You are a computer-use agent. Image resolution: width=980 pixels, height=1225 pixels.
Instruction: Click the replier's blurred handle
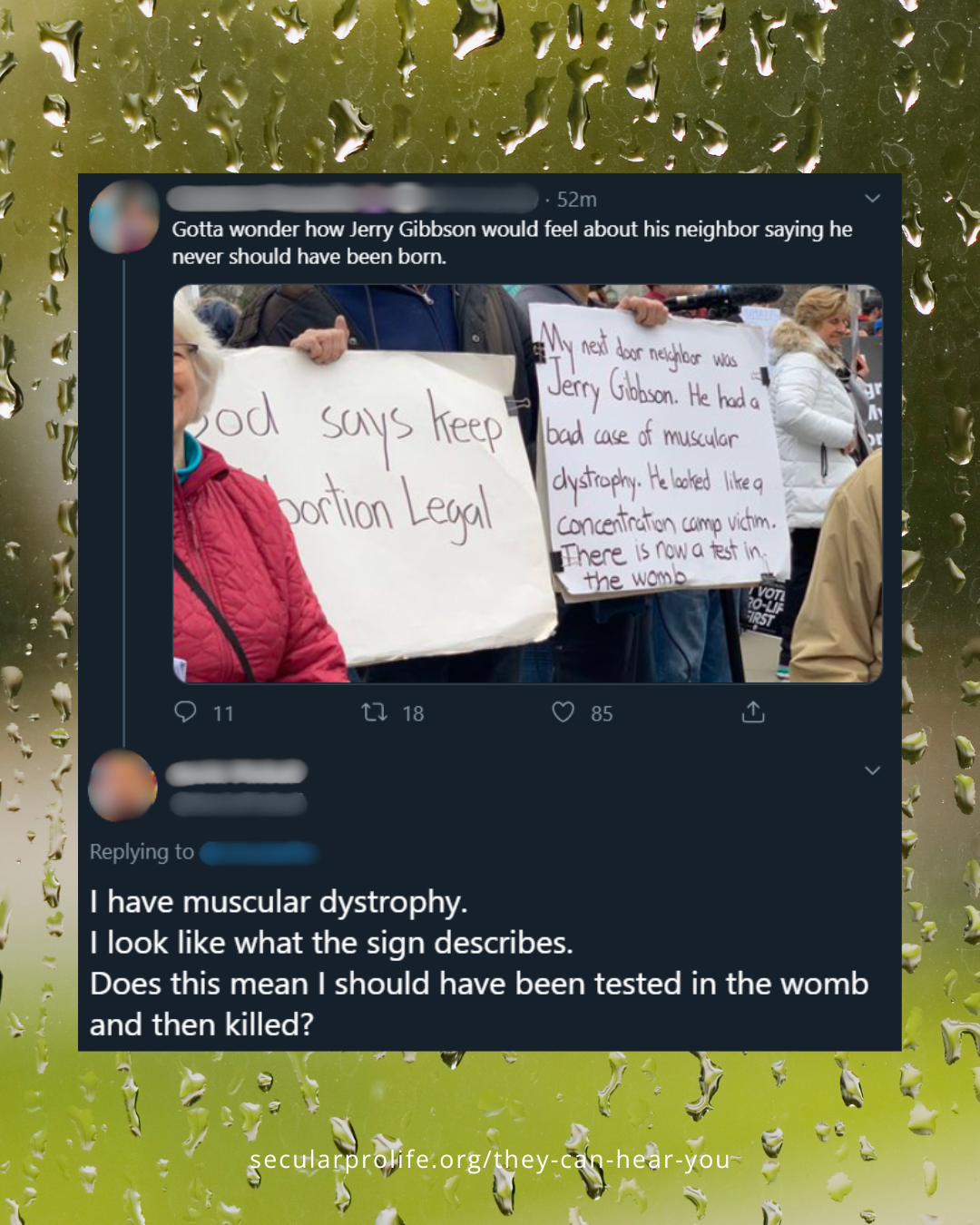pos(238,803)
